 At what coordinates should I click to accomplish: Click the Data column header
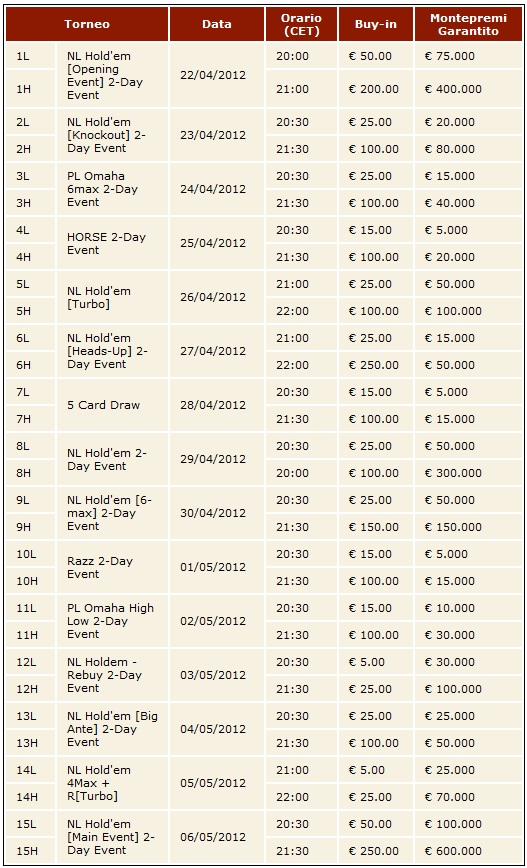pyautogui.click(x=216, y=24)
